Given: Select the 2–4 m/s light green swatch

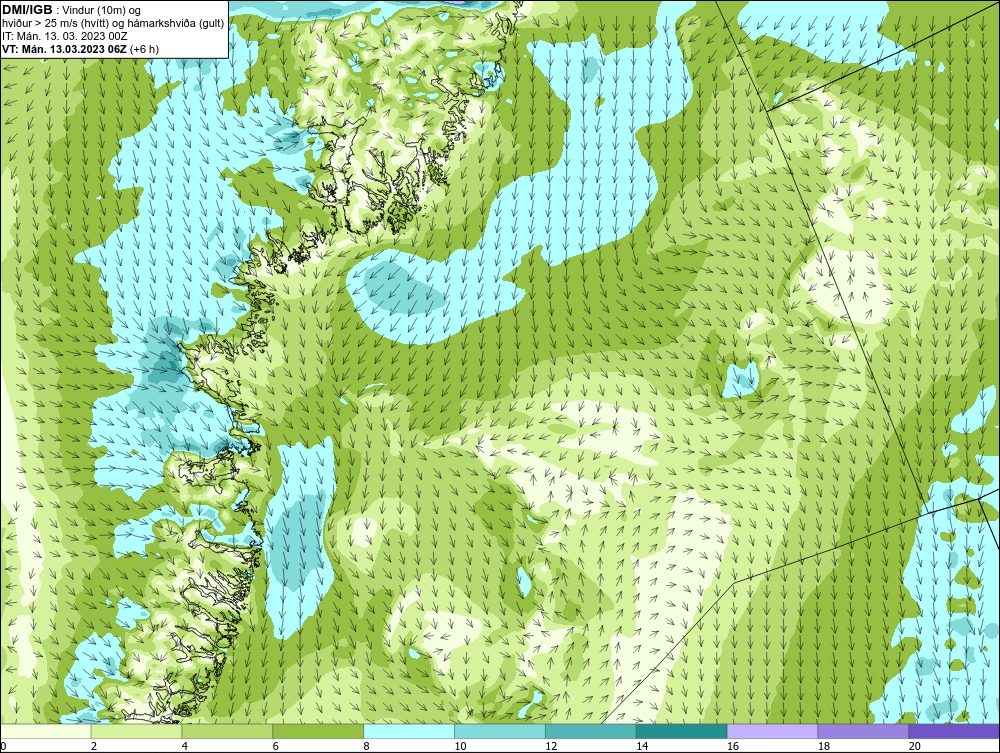Looking at the screenshot, I should pos(136,731).
